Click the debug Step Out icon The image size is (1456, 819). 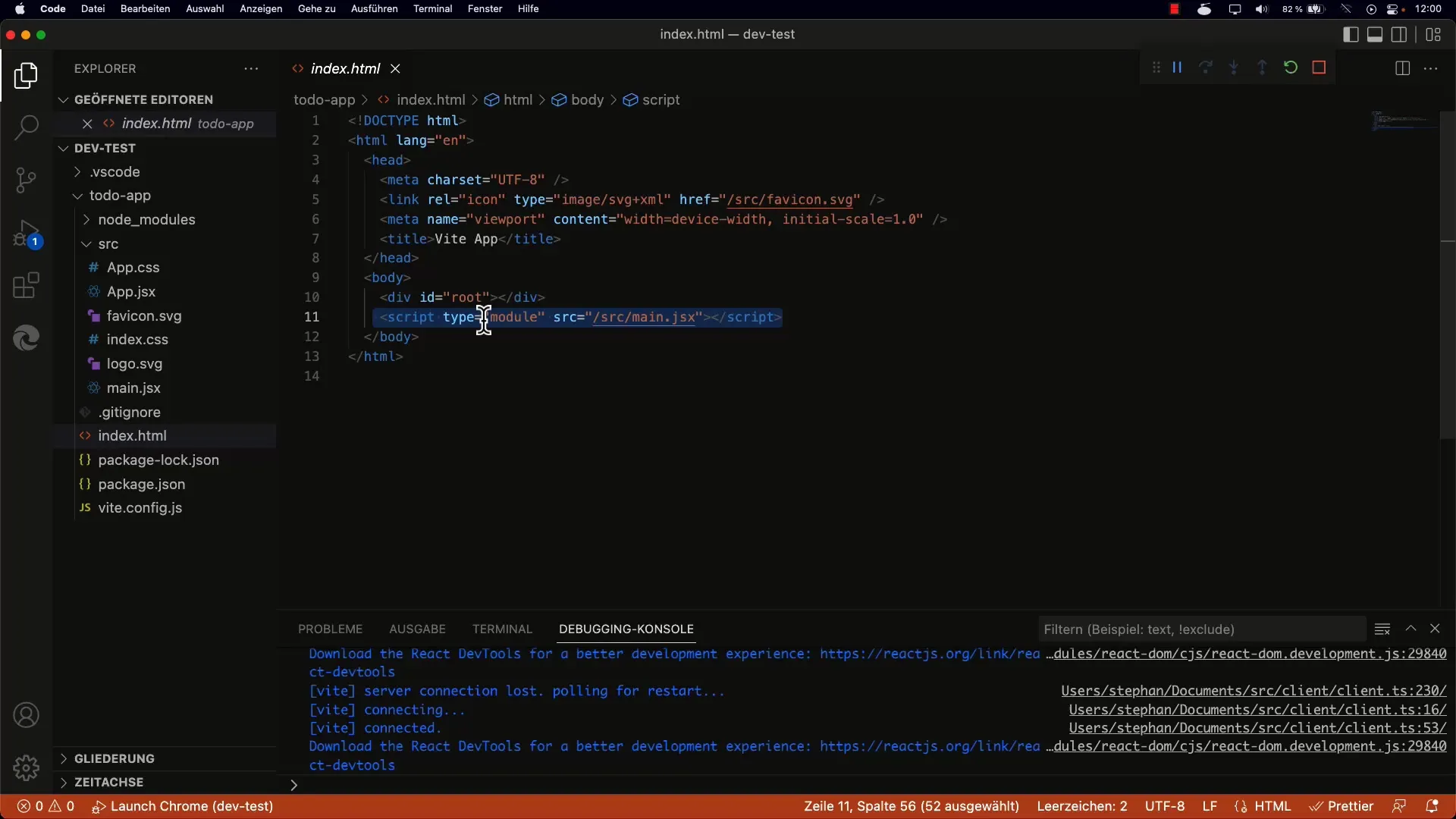(1262, 67)
